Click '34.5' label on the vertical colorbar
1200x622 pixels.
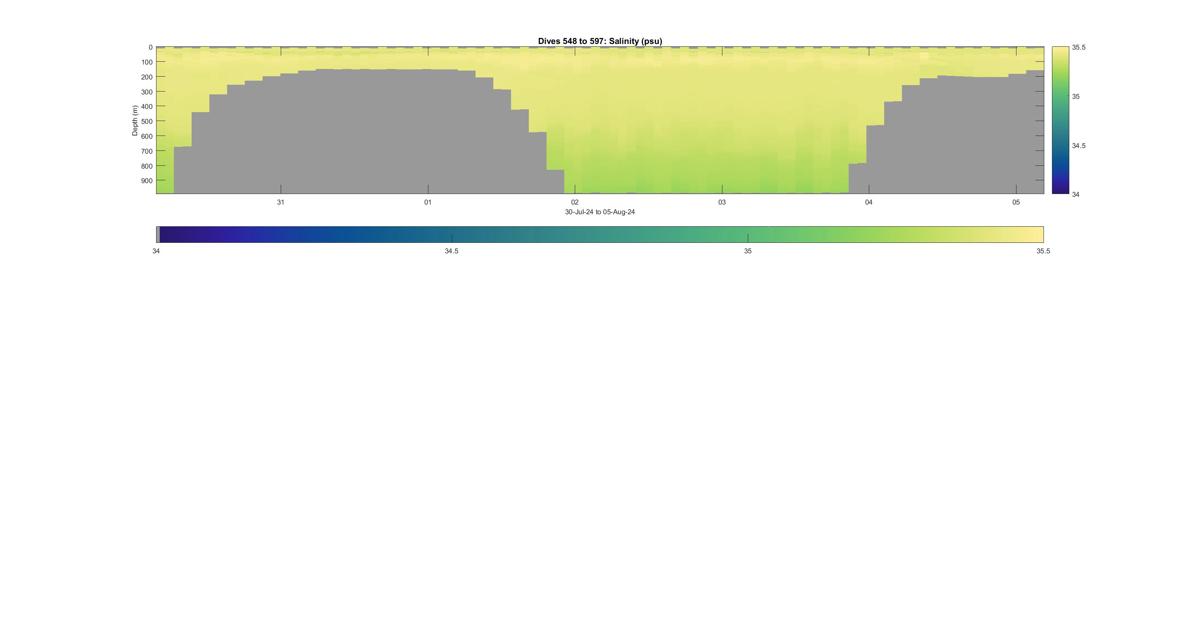[1079, 145]
